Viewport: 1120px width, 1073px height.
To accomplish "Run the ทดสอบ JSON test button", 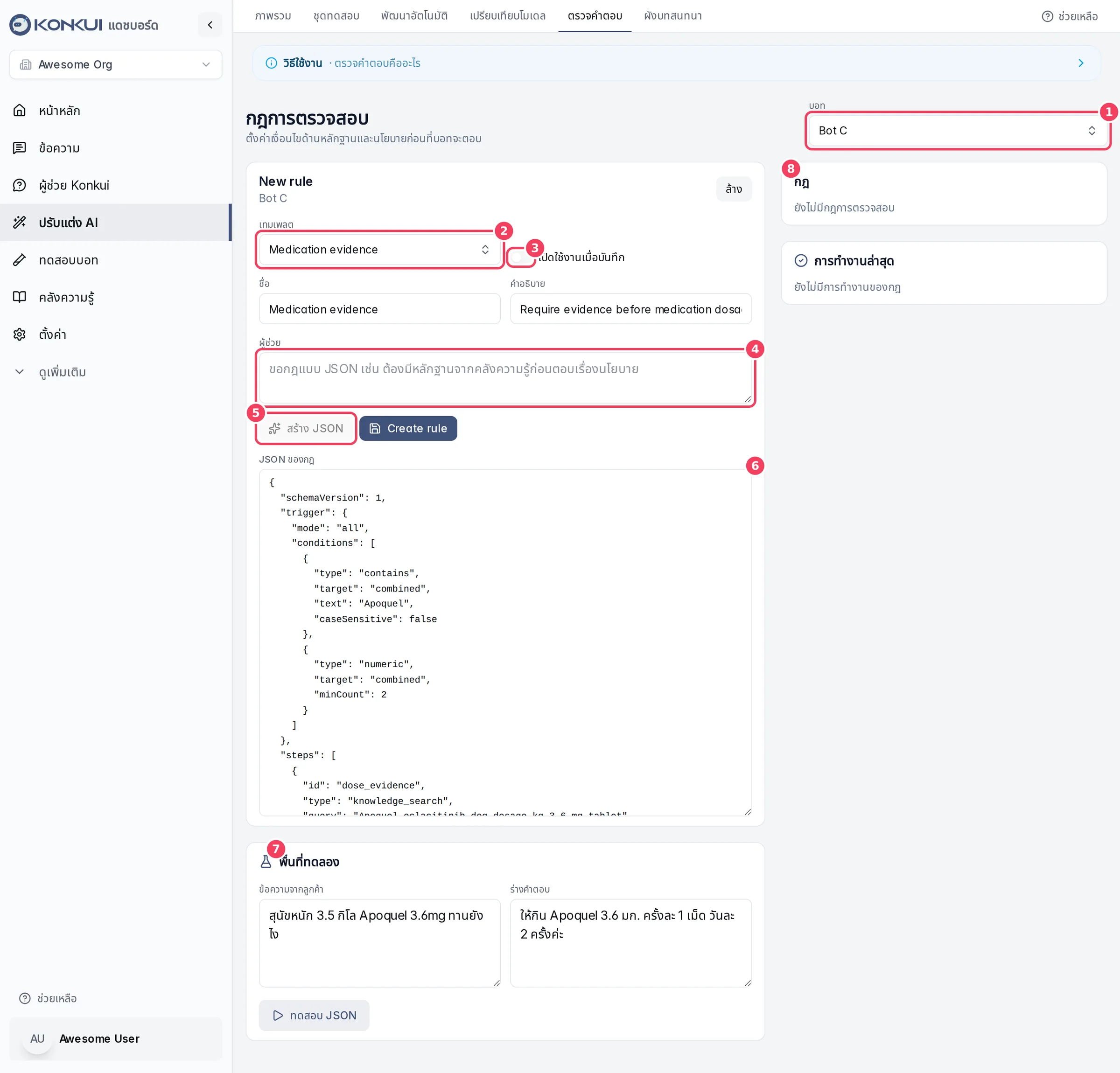I will [314, 1015].
